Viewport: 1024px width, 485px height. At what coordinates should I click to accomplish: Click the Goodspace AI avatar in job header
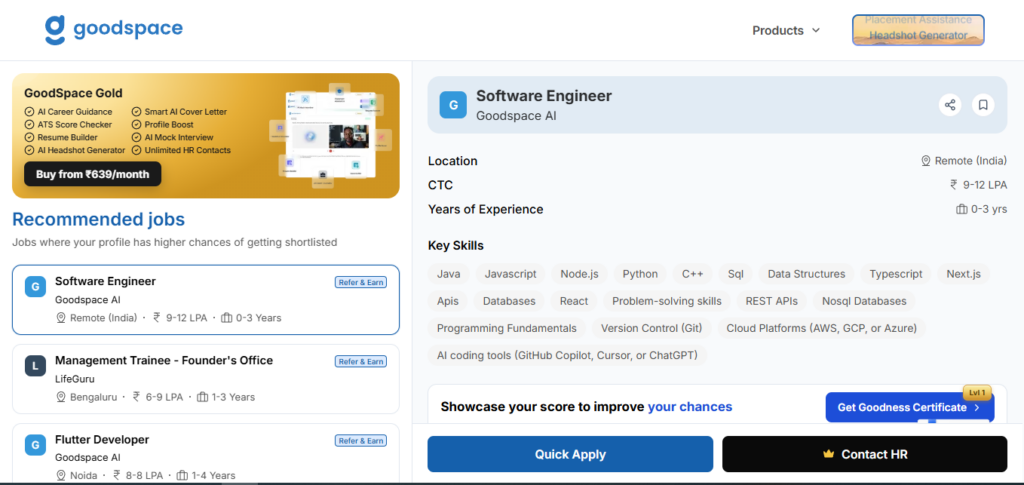(x=453, y=104)
